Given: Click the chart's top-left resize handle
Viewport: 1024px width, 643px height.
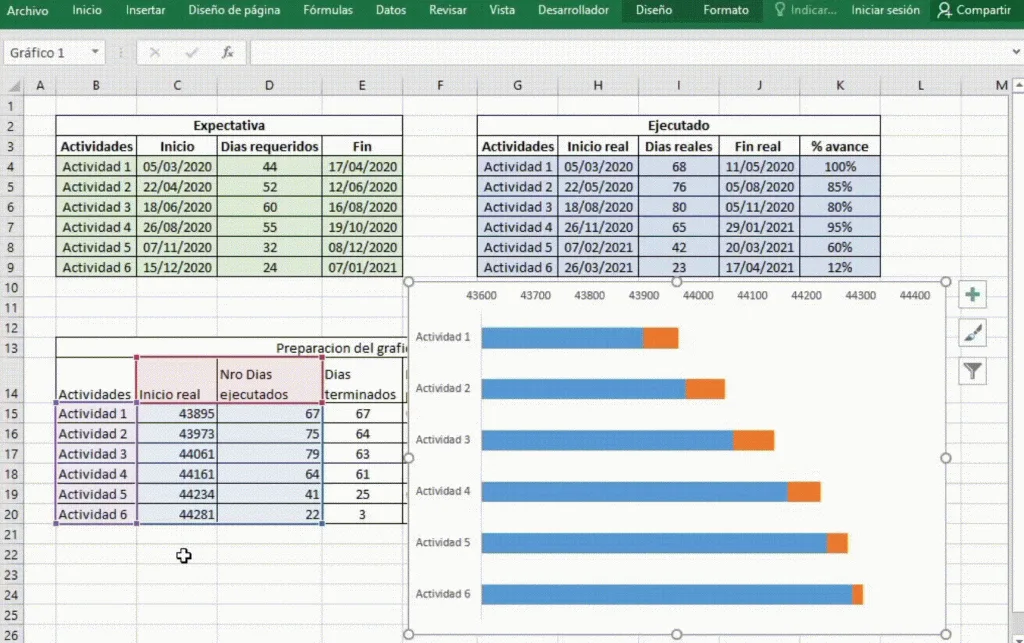Looking at the screenshot, I should point(409,282).
